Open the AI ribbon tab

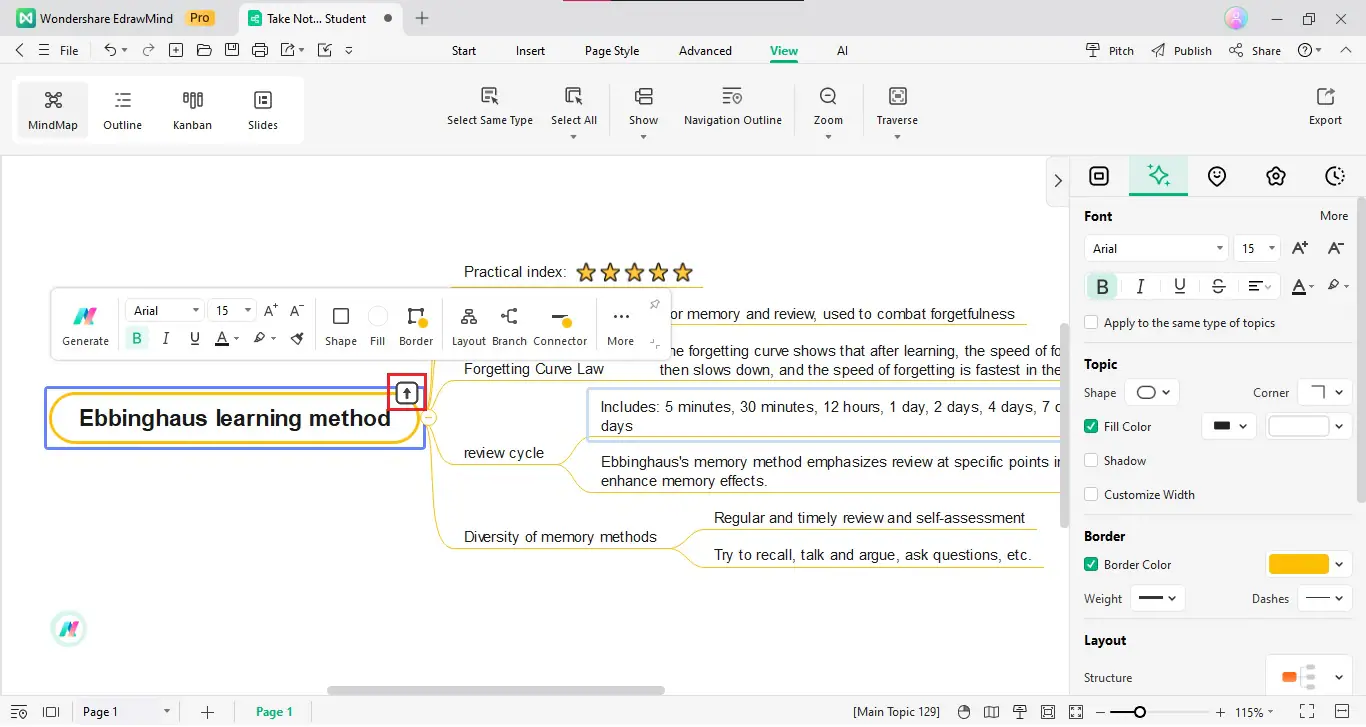pyautogui.click(x=842, y=51)
